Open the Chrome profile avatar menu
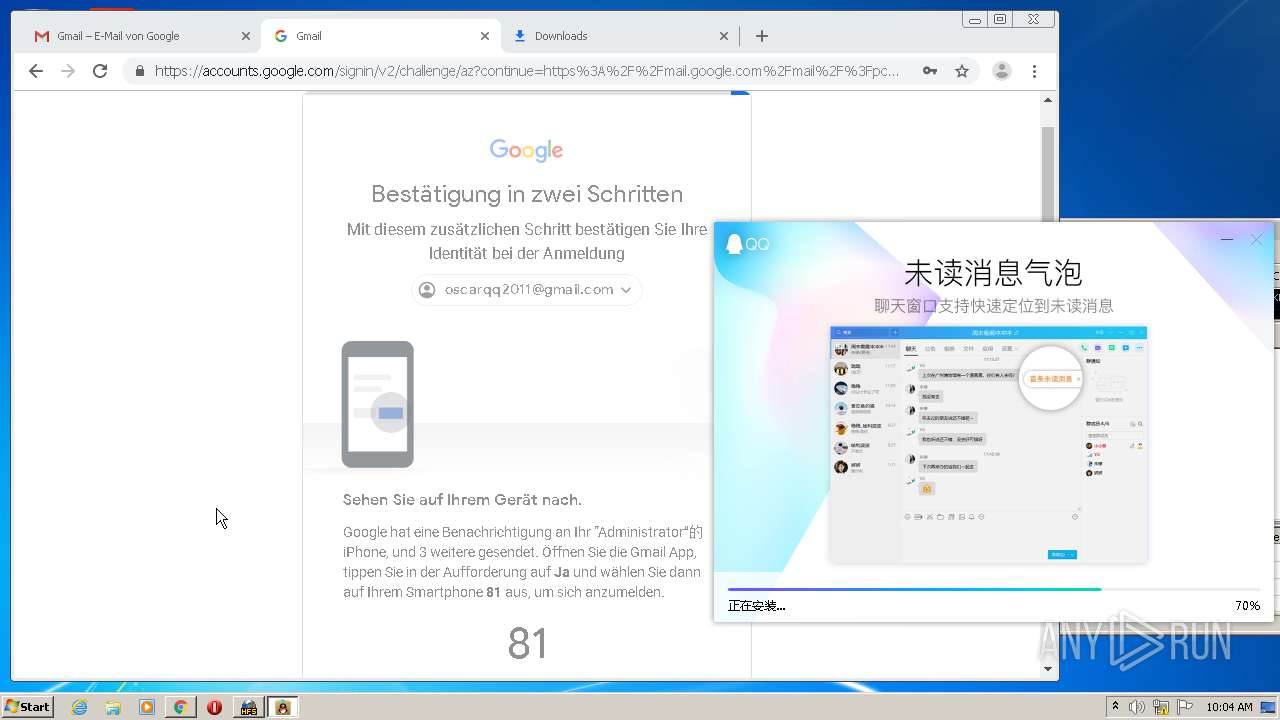This screenshot has width=1280, height=720. coord(1001,71)
